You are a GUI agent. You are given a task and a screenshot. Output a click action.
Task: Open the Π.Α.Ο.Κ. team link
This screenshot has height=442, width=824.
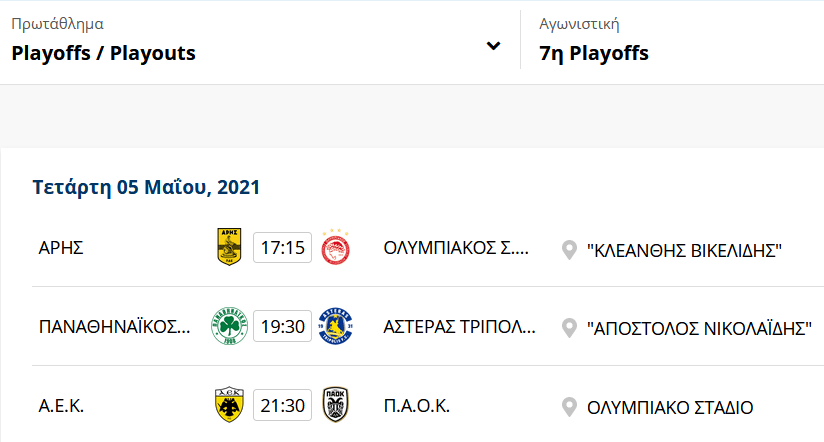[x=417, y=407]
